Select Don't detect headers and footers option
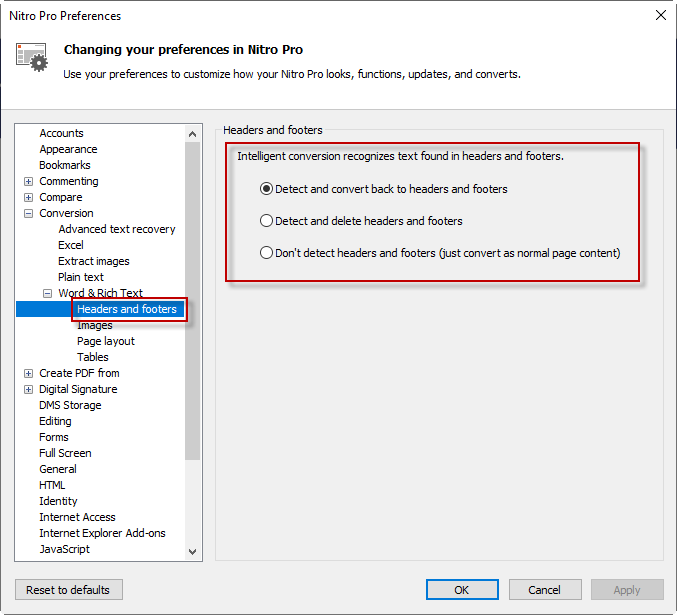This screenshot has height=615, width=677. tap(267, 253)
